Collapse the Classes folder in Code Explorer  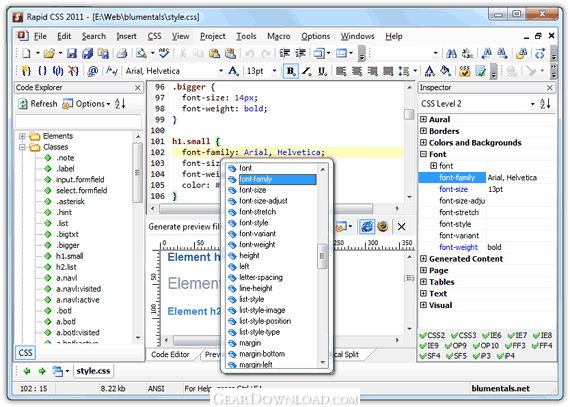point(22,147)
